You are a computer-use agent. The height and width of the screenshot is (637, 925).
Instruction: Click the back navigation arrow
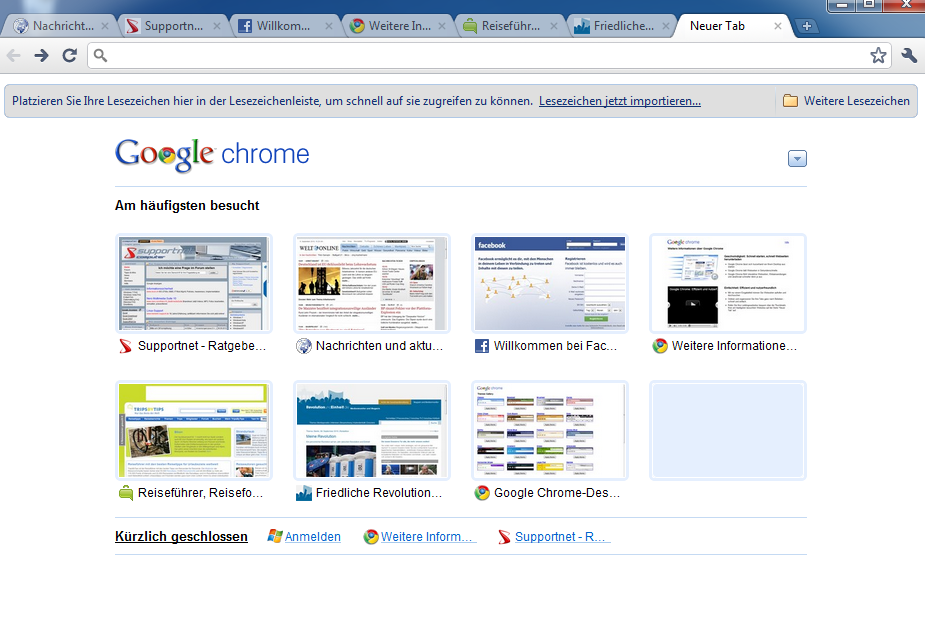pyautogui.click(x=14, y=55)
